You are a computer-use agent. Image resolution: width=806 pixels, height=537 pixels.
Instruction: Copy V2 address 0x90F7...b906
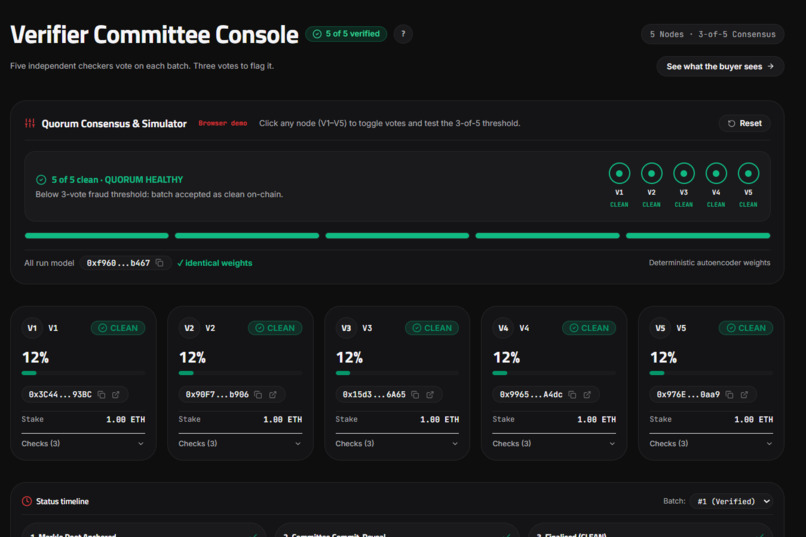259,395
